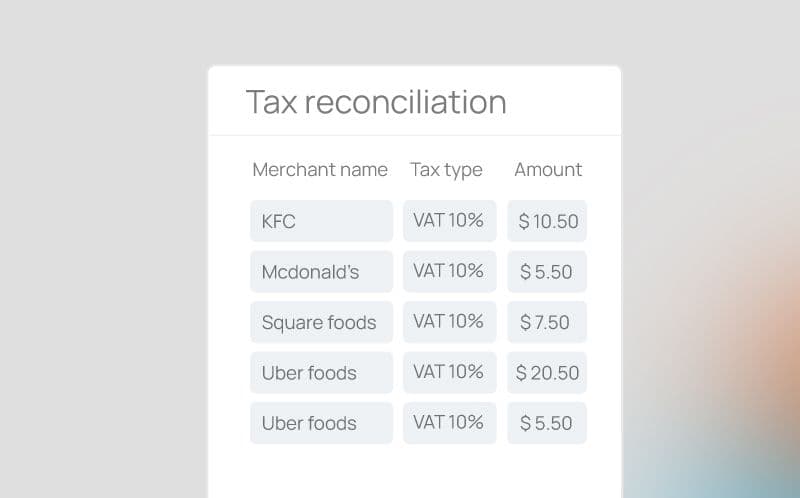This screenshot has width=800, height=498.
Task: Click the empty card area below the table
Action: click(x=415, y=472)
